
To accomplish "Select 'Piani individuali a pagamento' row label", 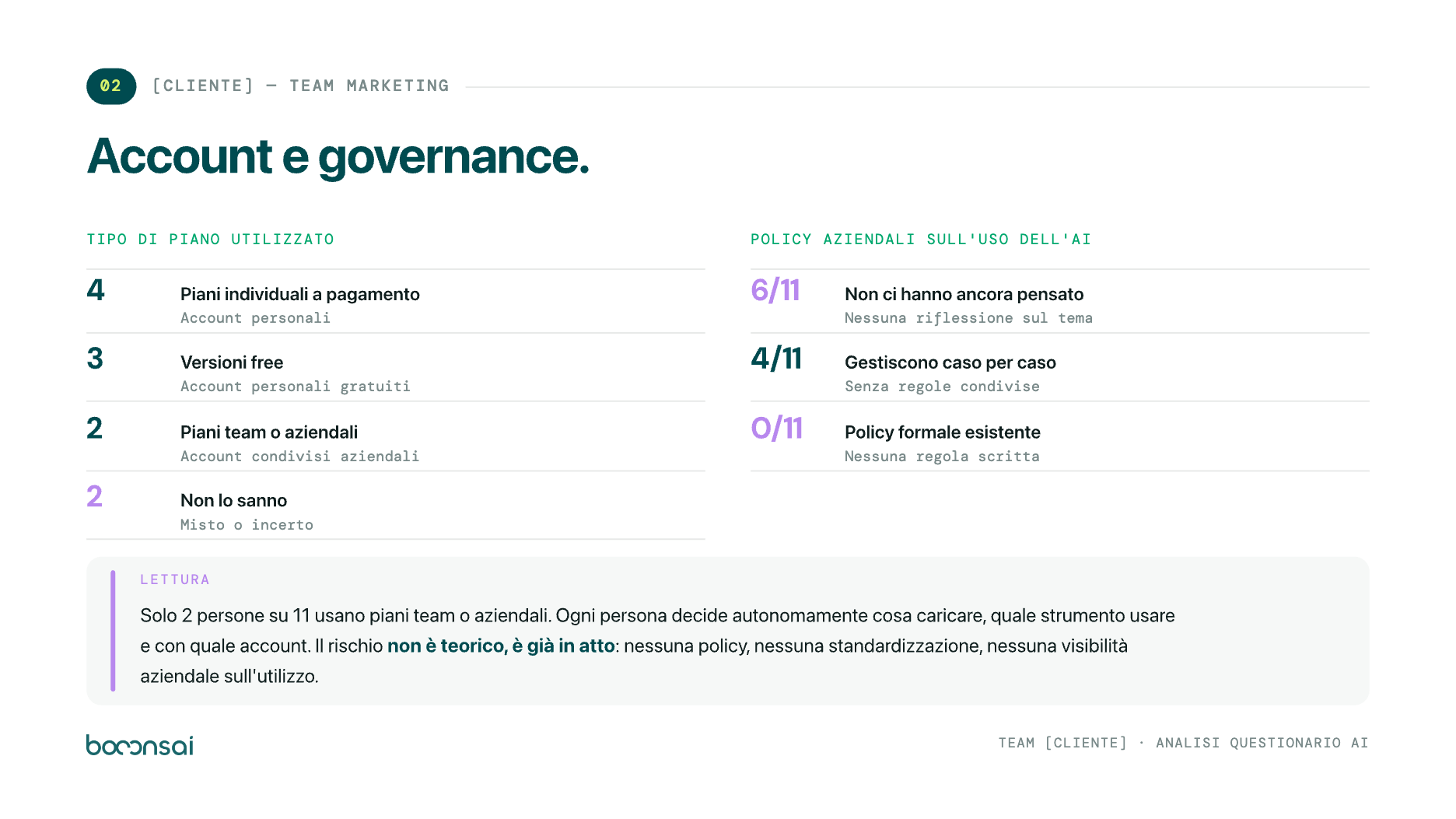I will coord(300,294).
